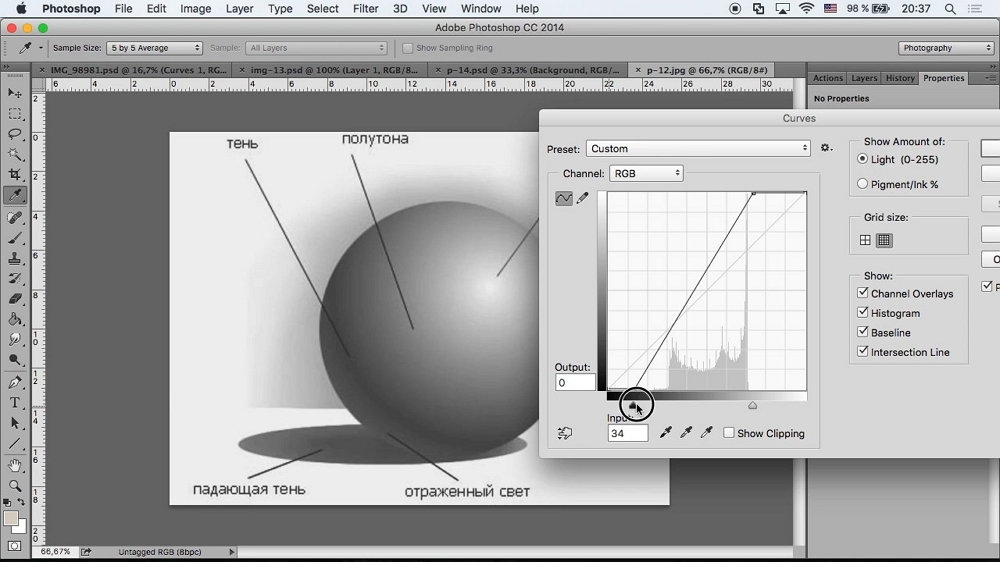Select the Pen tool
Screen dimensions: 1000x562
[15, 382]
